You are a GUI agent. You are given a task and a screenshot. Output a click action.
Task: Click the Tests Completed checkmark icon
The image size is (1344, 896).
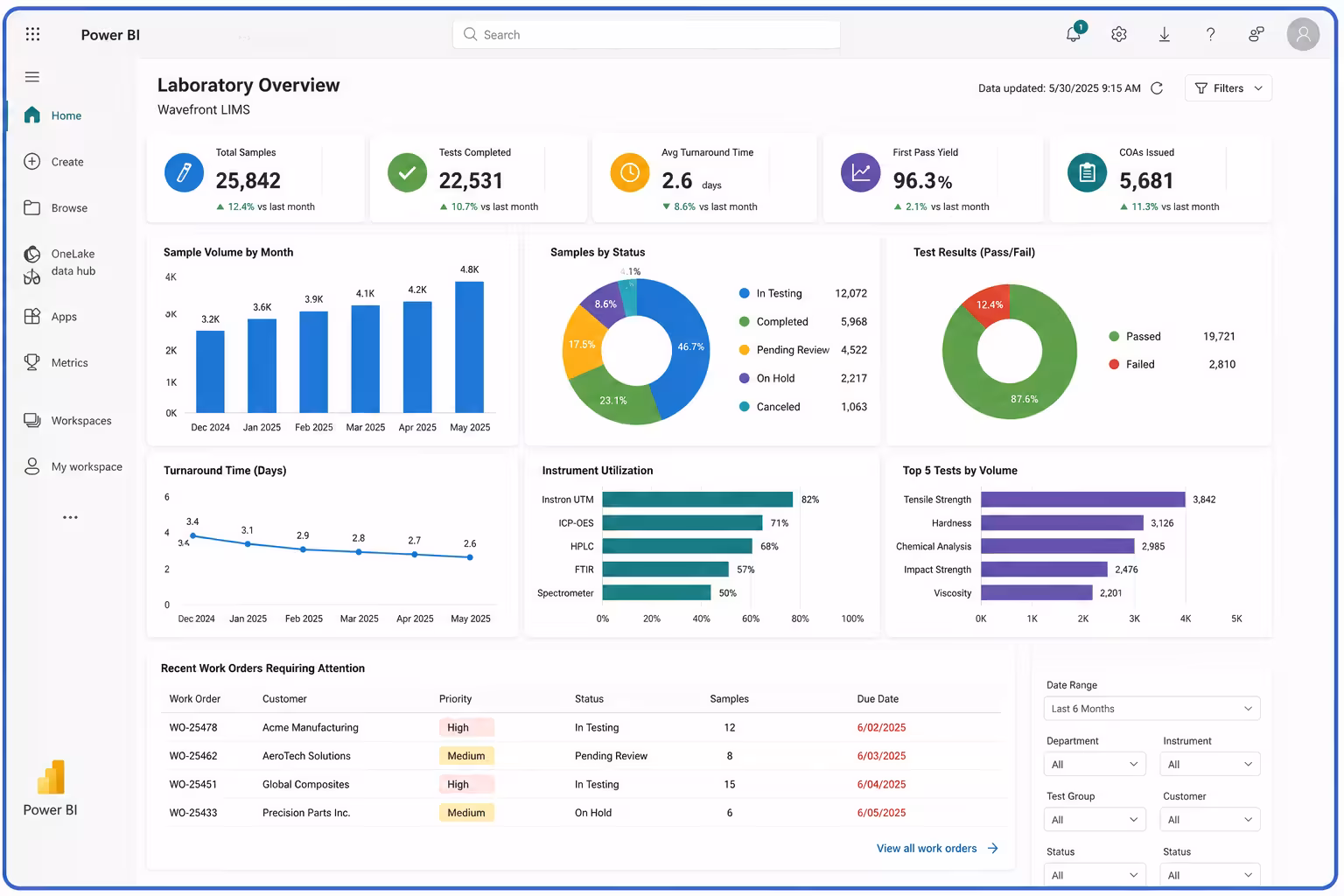click(x=408, y=172)
